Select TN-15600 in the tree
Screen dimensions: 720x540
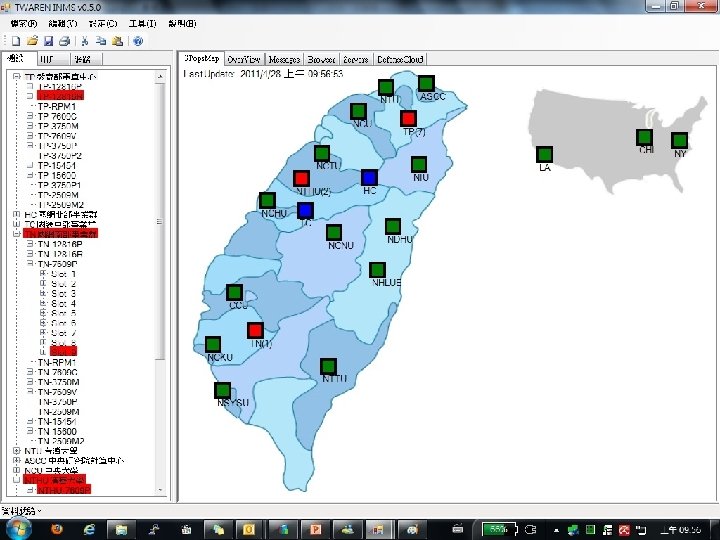tap(57, 431)
